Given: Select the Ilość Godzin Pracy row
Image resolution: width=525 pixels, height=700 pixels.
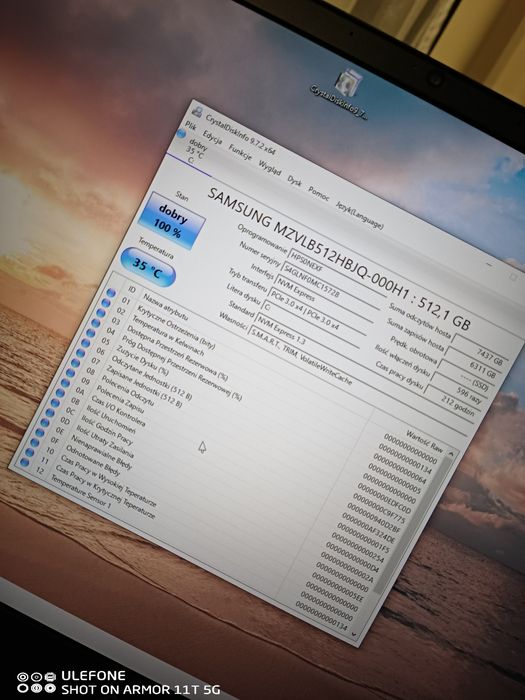Looking at the screenshot, I should [107, 430].
